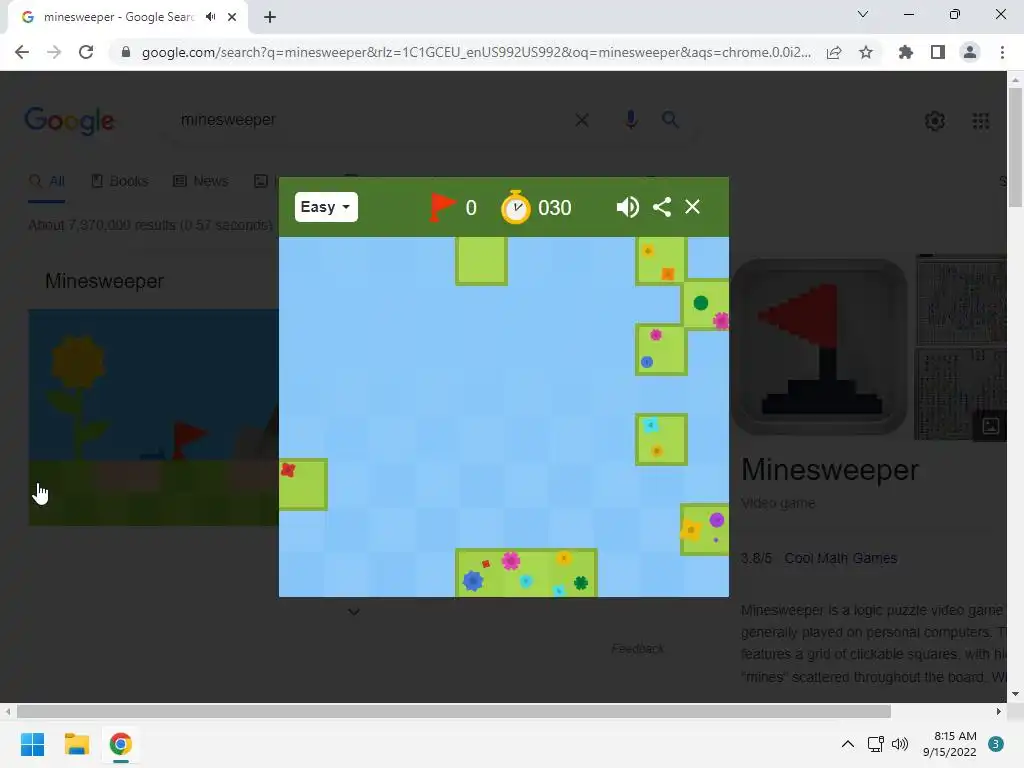Open Chrome three-dot menu
The width and height of the screenshot is (1024, 768).
click(x=1002, y=52)
